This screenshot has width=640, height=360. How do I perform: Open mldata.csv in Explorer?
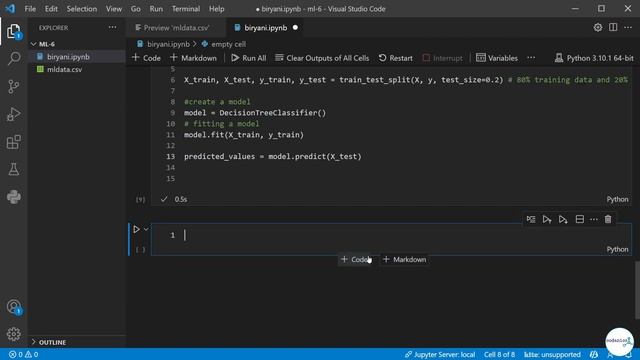tap(64, 69)
